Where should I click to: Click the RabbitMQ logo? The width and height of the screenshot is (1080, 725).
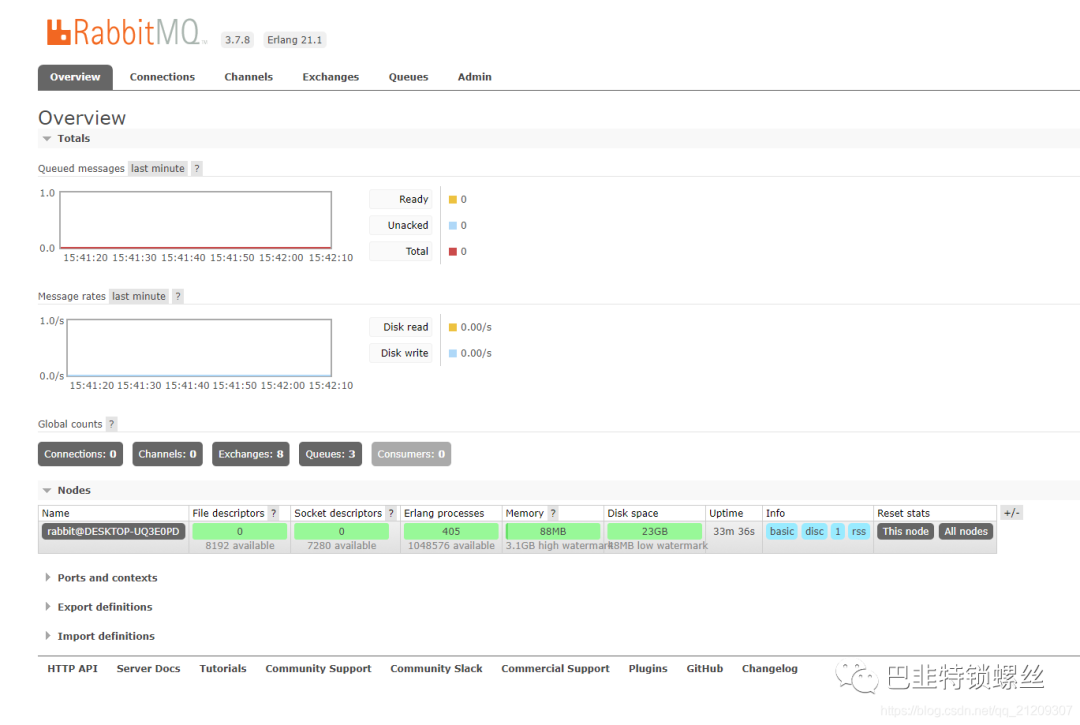pos(126,32)
